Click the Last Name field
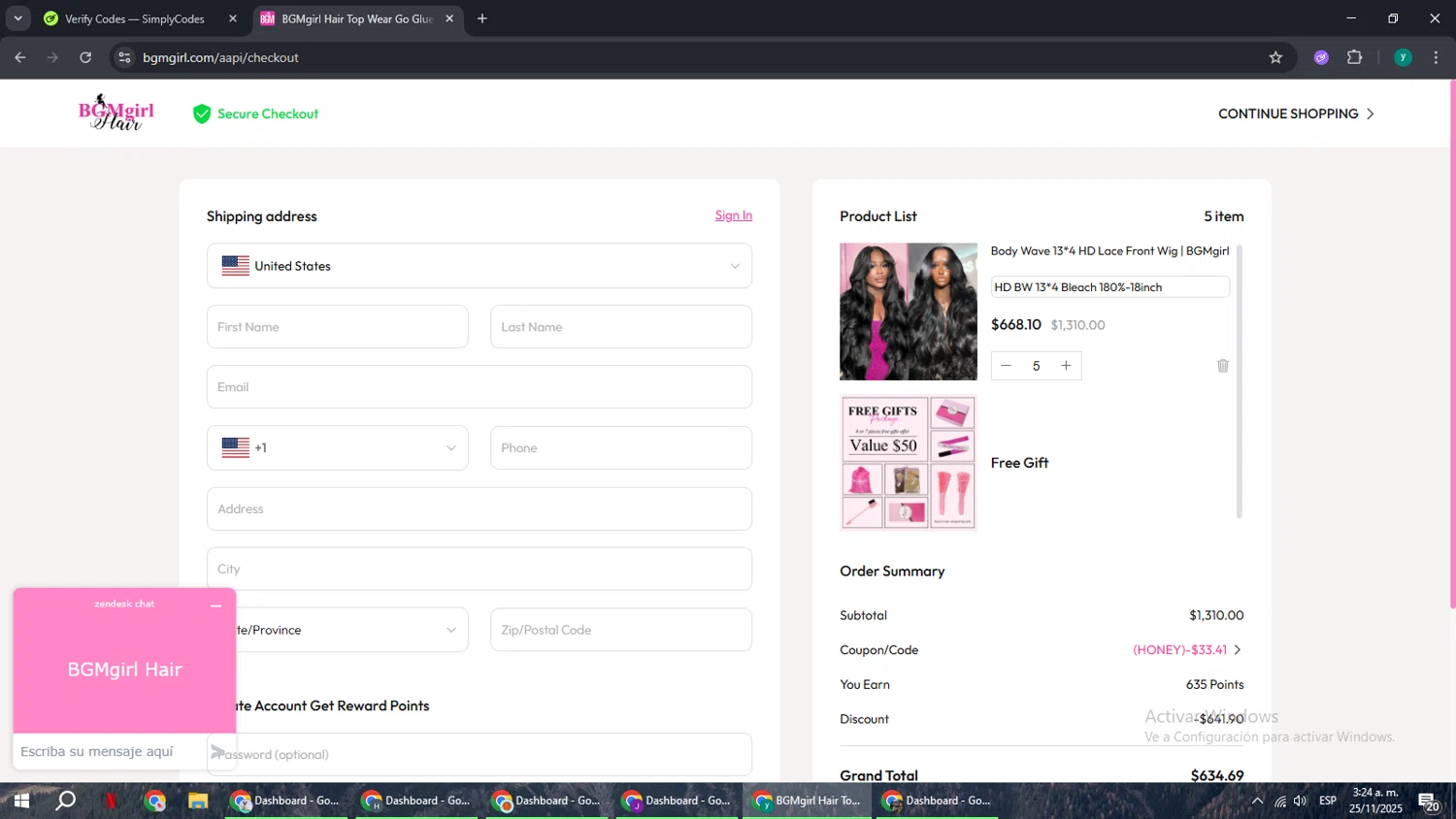Viewport: 1456px width, 819px height. (x=621, y=327)
